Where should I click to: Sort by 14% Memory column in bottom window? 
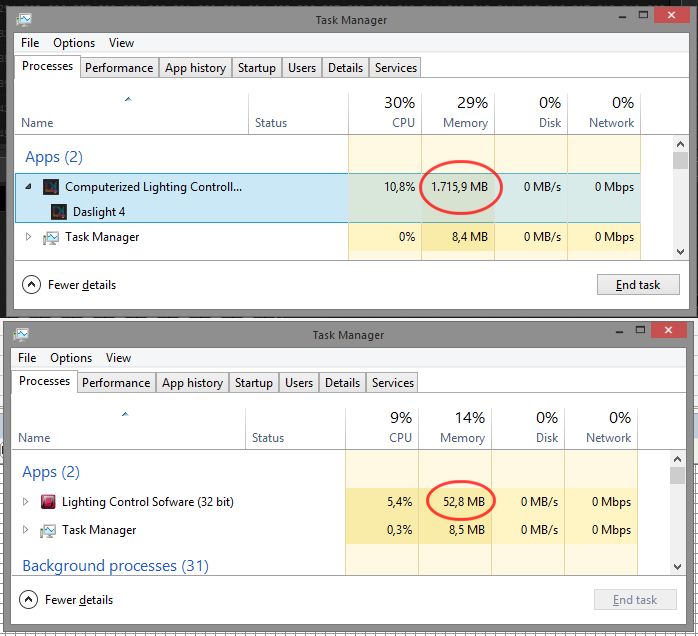pyautogui.click(x=455, y=428)
